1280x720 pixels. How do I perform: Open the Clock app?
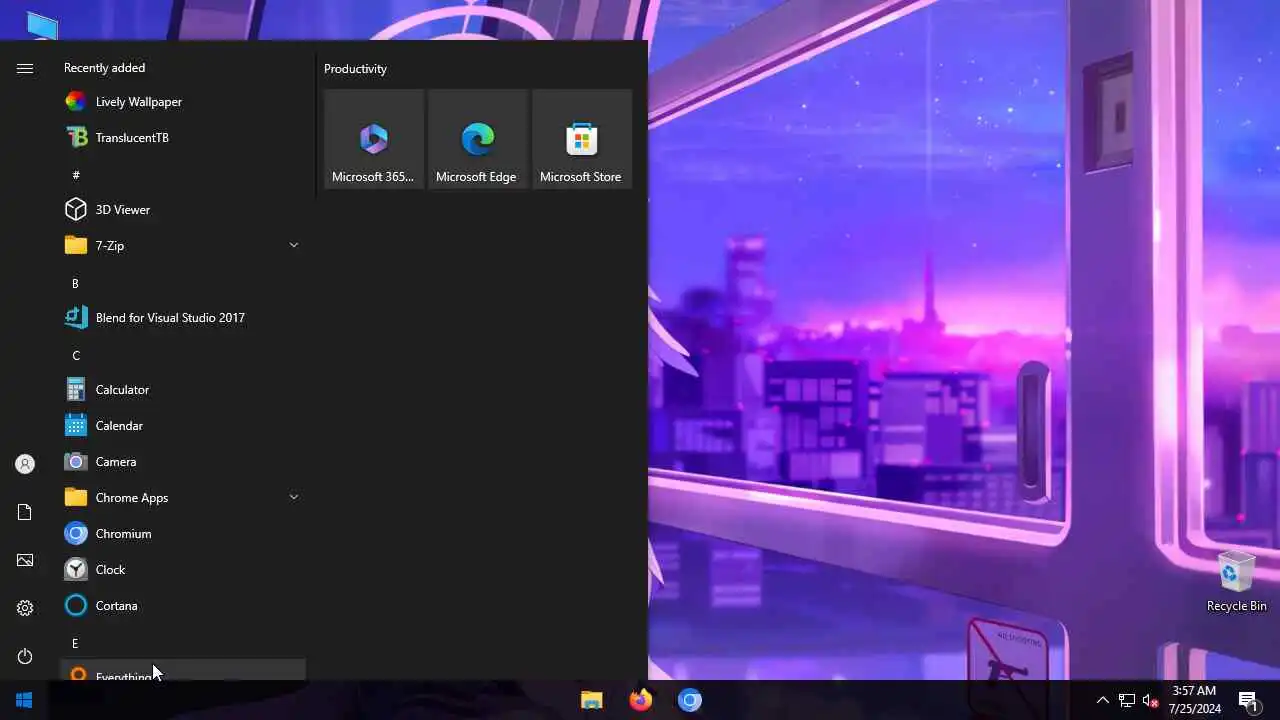click(183, 570)
